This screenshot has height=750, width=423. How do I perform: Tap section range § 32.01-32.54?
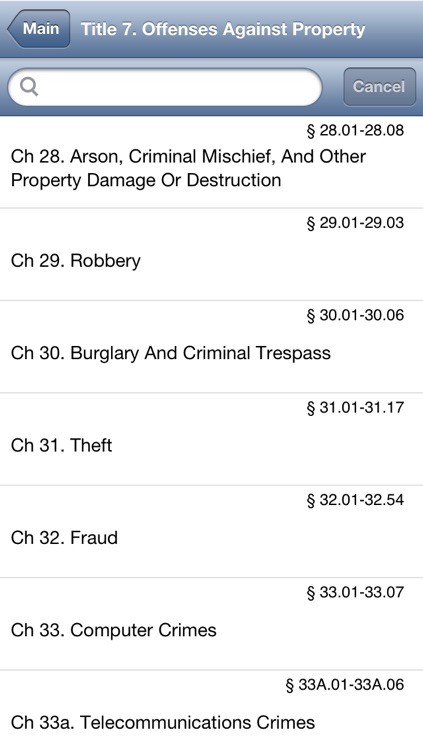tap(355, 499)
